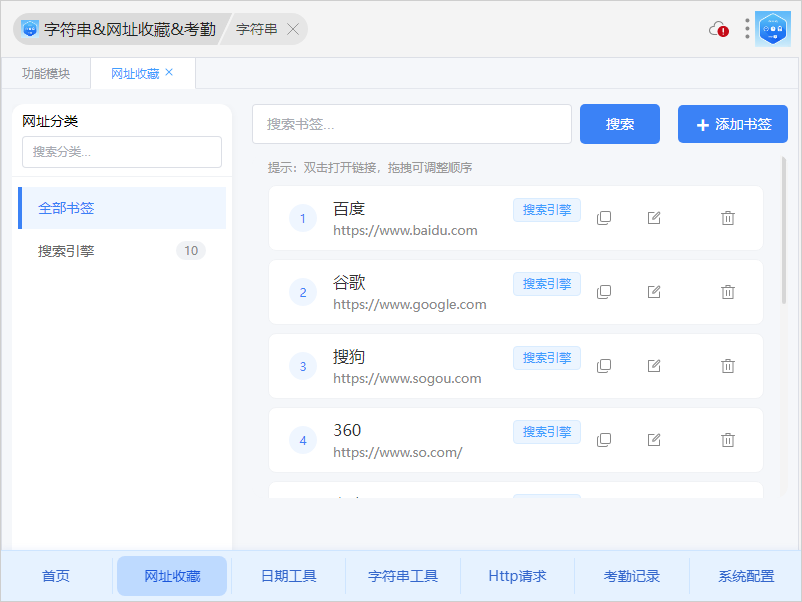Click the https://www.baidu.com URL text
The height and width of the screenshot is (602, 802).
[x=405, y=231]
